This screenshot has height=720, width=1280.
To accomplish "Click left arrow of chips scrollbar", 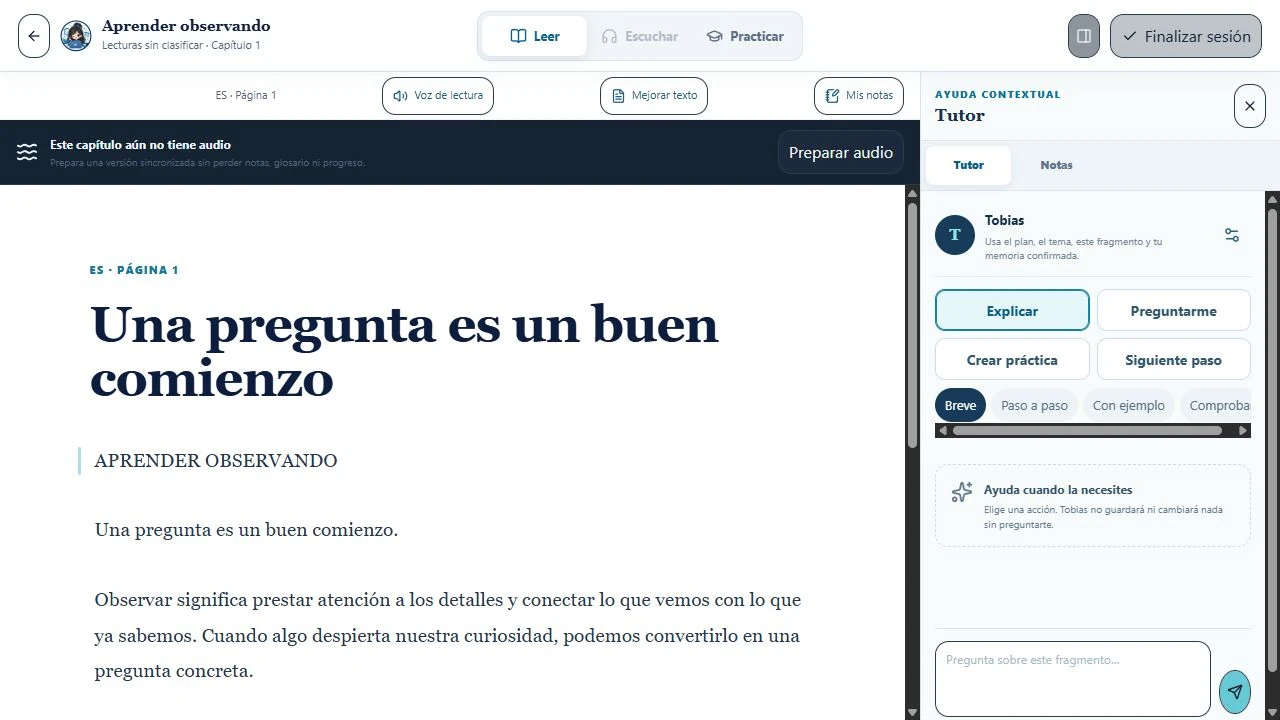I will pos(942,431).
